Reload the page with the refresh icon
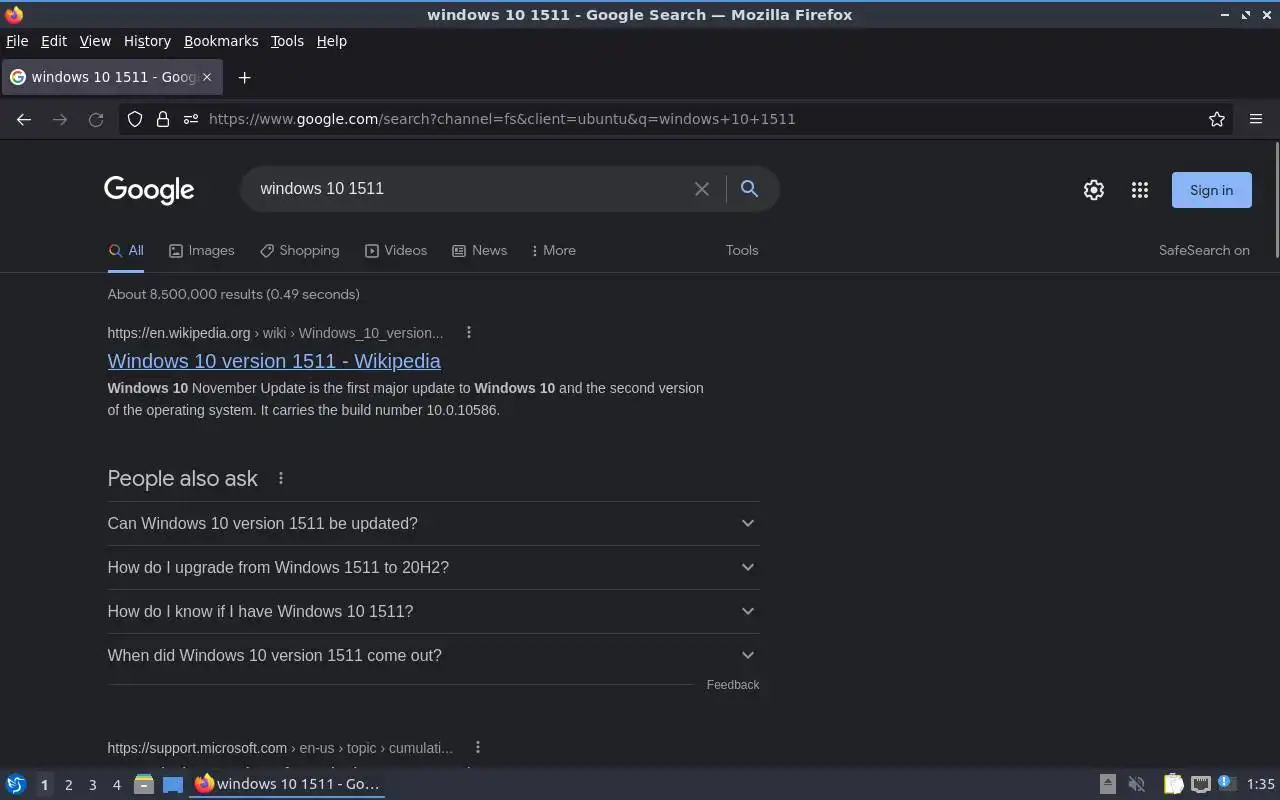 click(x=96, y=119)
